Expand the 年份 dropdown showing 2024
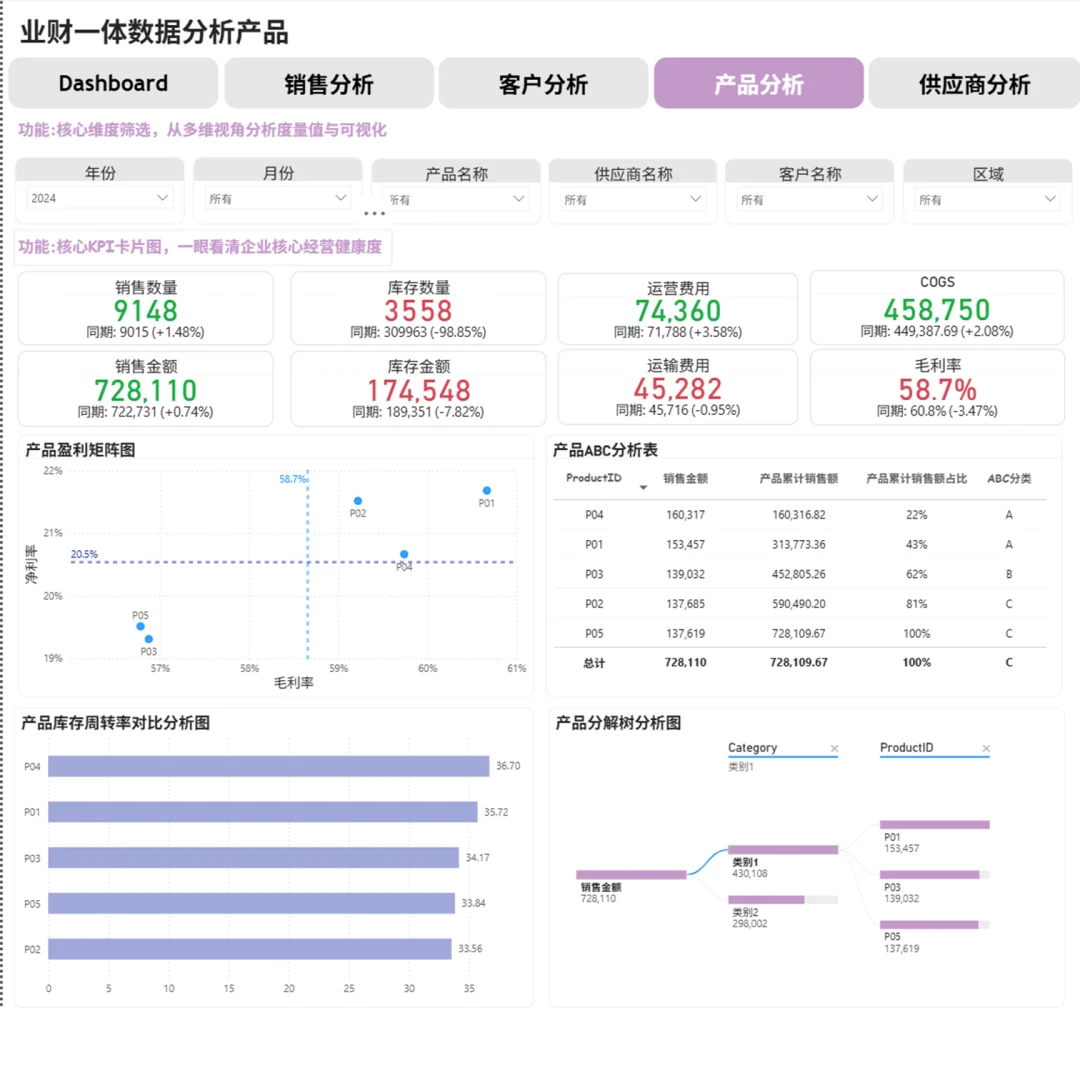This screenshot has width=1080, height=1080. tap(99, 198)
